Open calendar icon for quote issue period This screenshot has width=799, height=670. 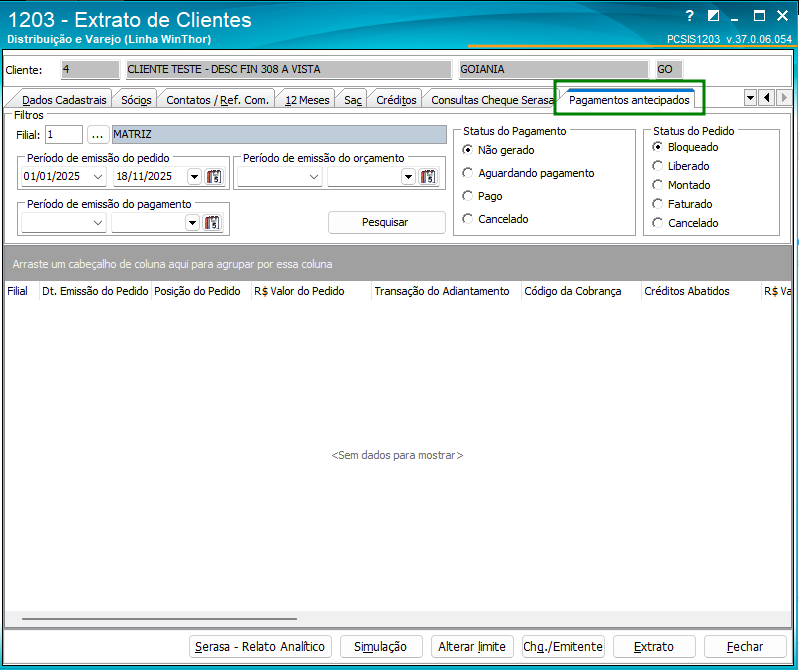pyautogui.click(x=428, y=177)
